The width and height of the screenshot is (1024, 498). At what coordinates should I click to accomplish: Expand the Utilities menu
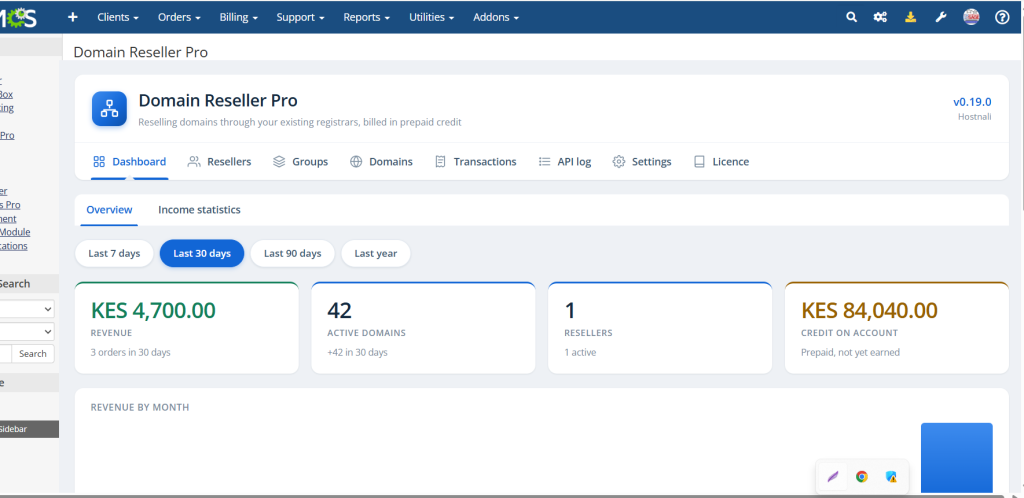pyautogui.click(x=432, y=18)
